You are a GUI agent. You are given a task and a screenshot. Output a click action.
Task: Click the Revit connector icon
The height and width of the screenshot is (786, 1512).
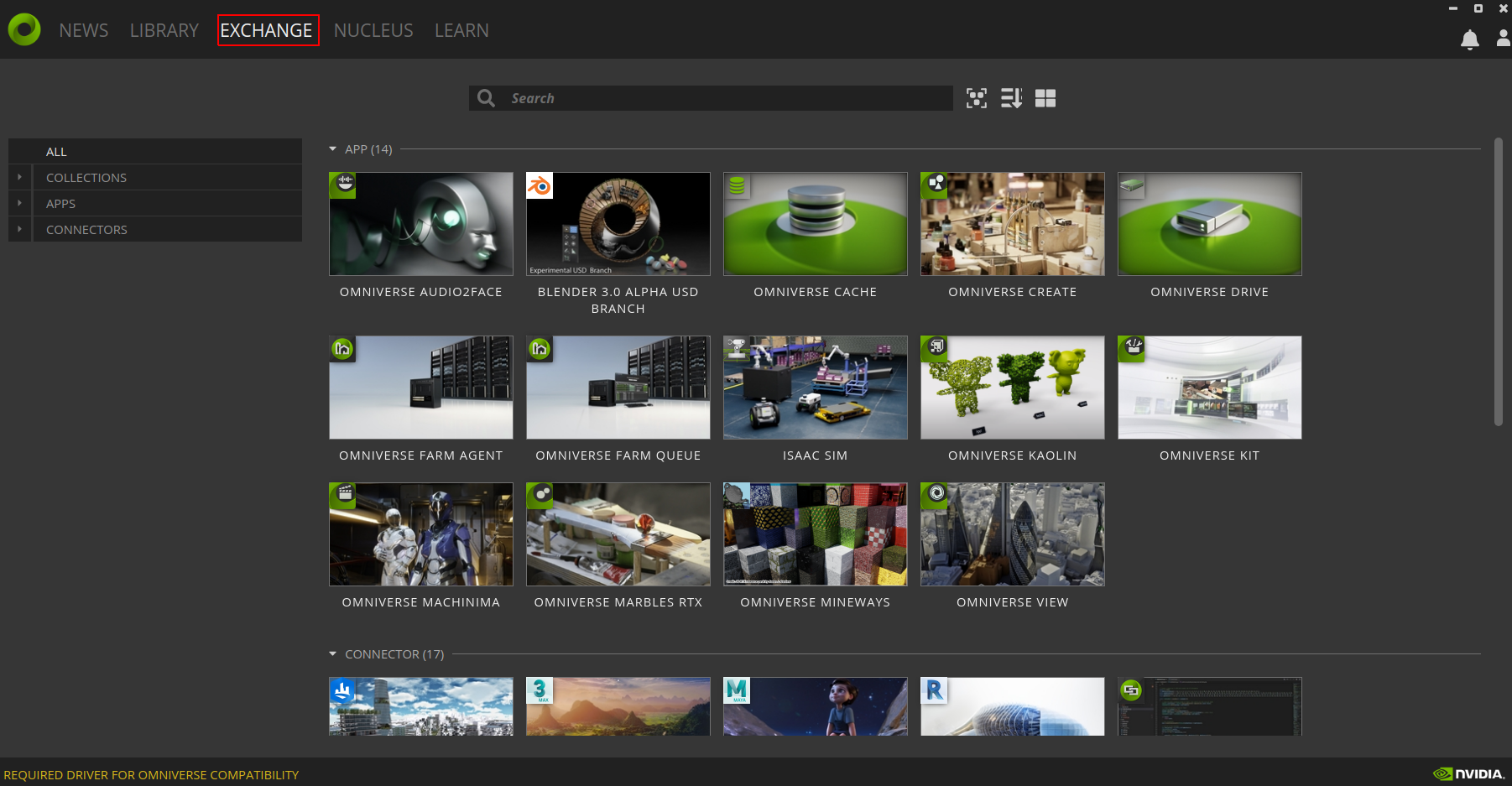point(935,690)
